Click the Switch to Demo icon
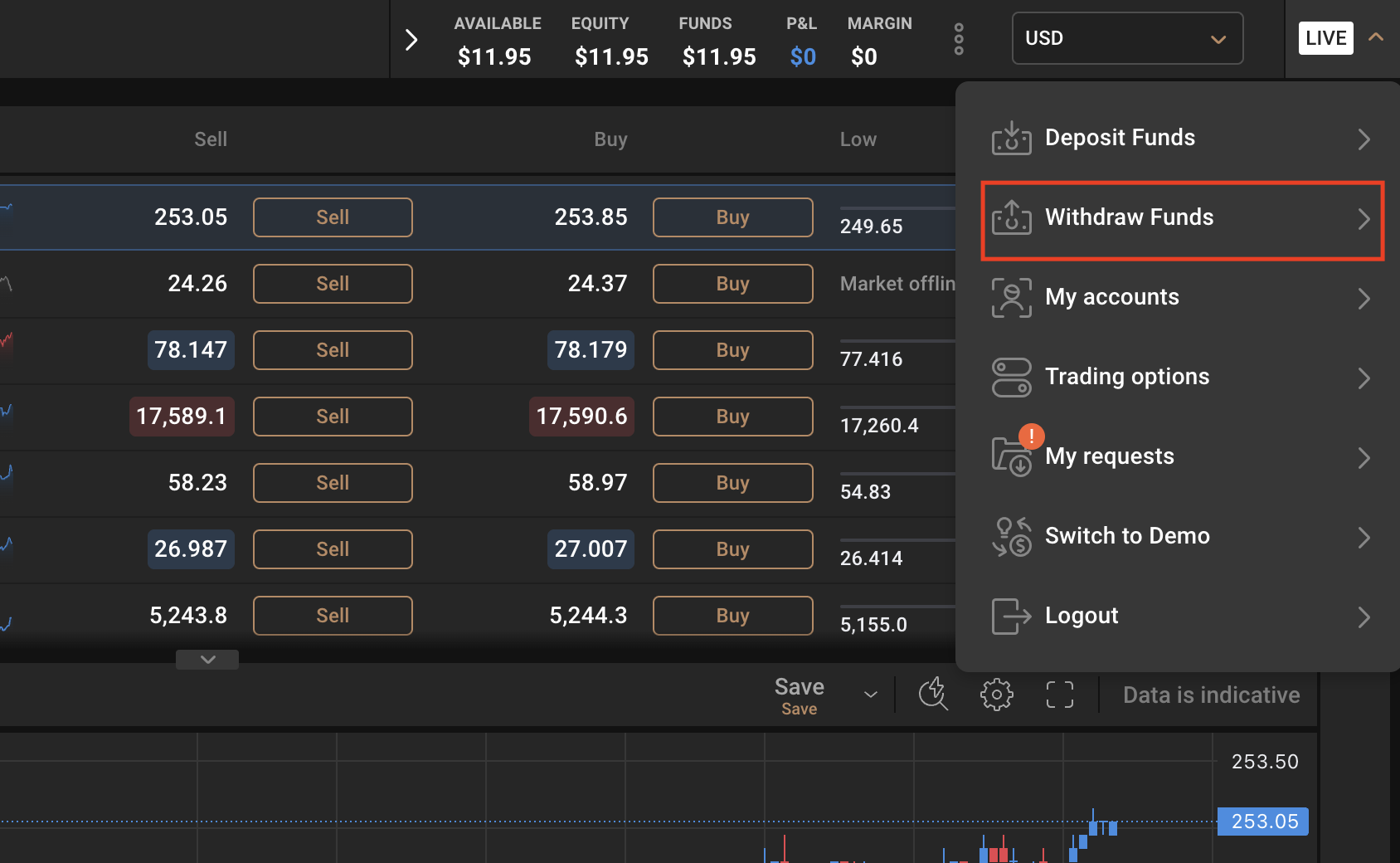This screenshot has height=863, width=1400. [x=1011, y=537]
